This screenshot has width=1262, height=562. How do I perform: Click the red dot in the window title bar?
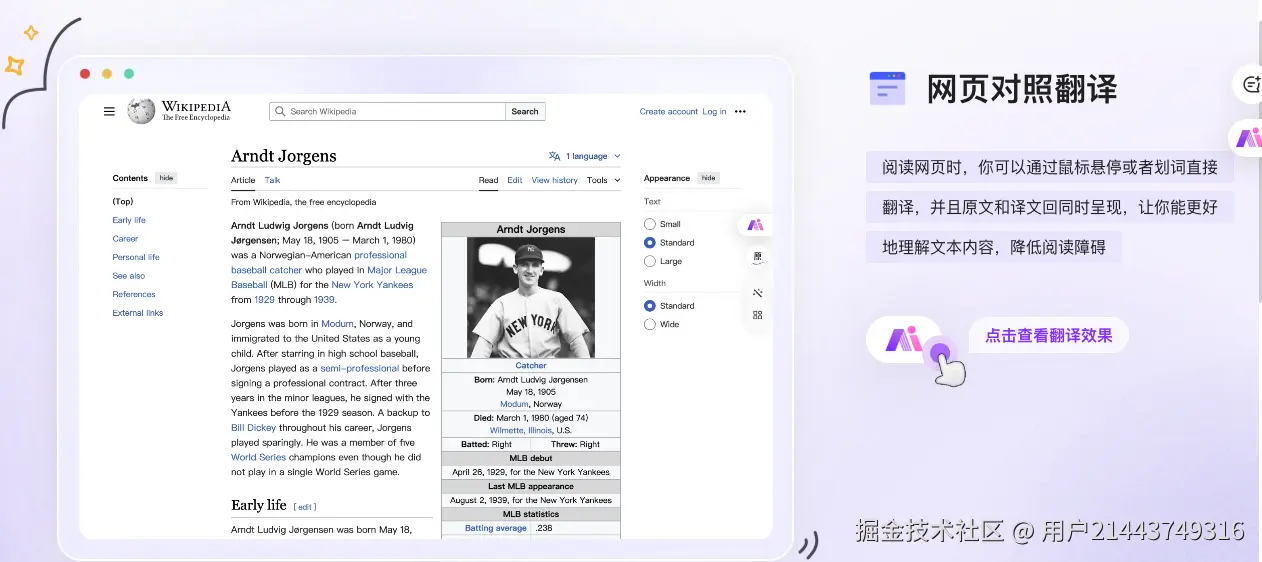(85, 74)
